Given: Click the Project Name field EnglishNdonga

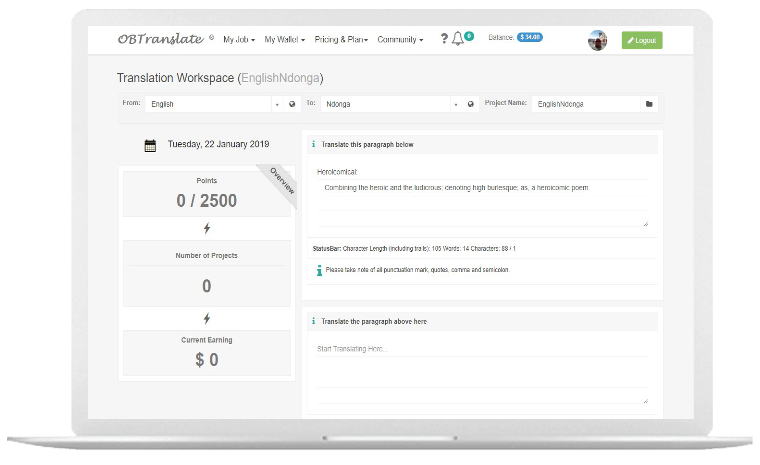Looking at the screenshot, I should pyautogui.click(x=586, y=104).
